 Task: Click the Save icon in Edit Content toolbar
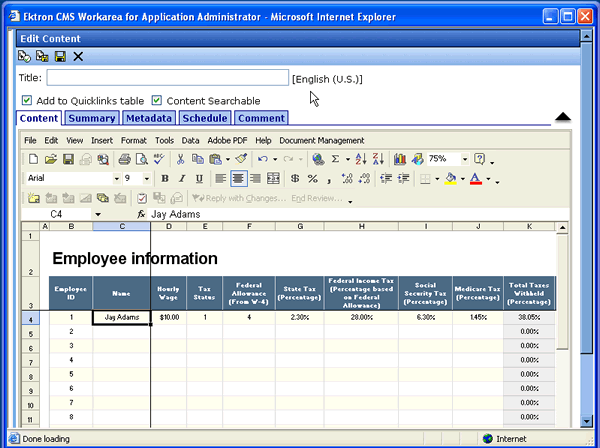(60, 57)
